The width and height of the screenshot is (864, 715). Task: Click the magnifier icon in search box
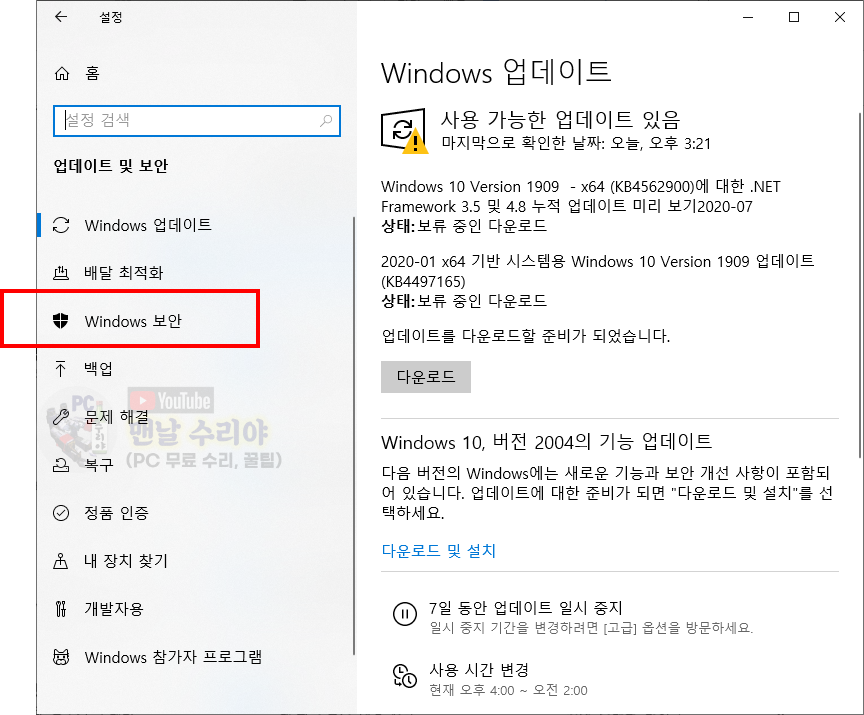point(326,120)
